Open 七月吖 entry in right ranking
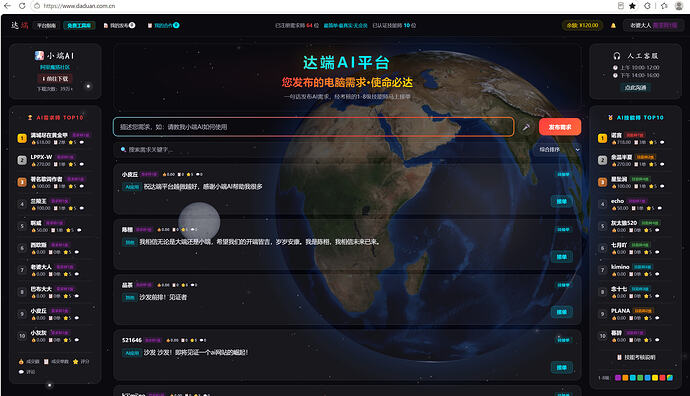 [619, 245]
